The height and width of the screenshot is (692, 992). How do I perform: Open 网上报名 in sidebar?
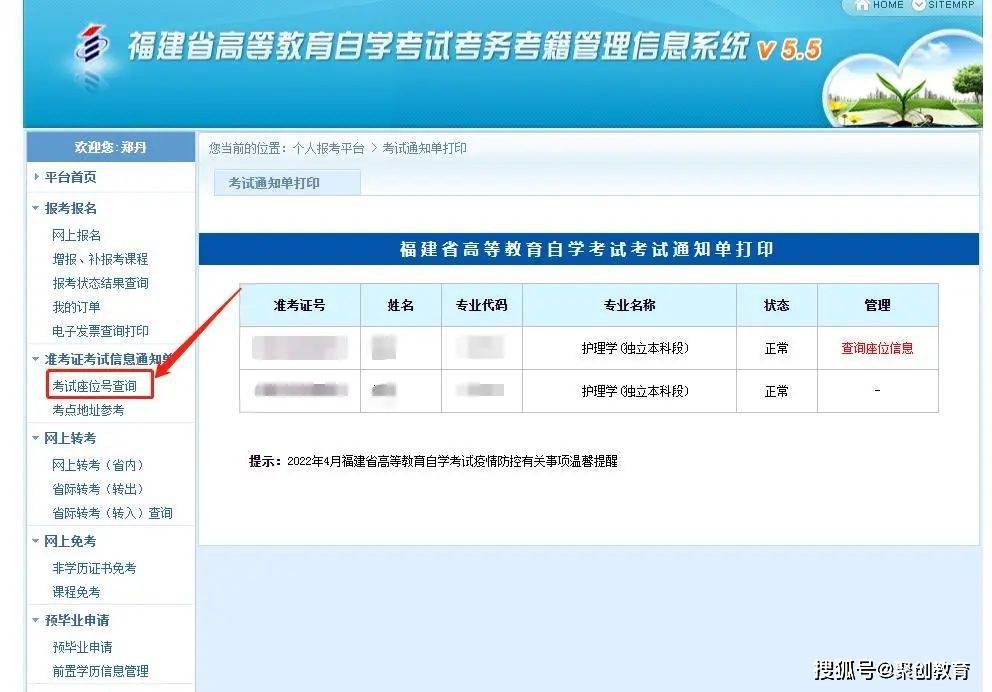click(x=77, y=235)
